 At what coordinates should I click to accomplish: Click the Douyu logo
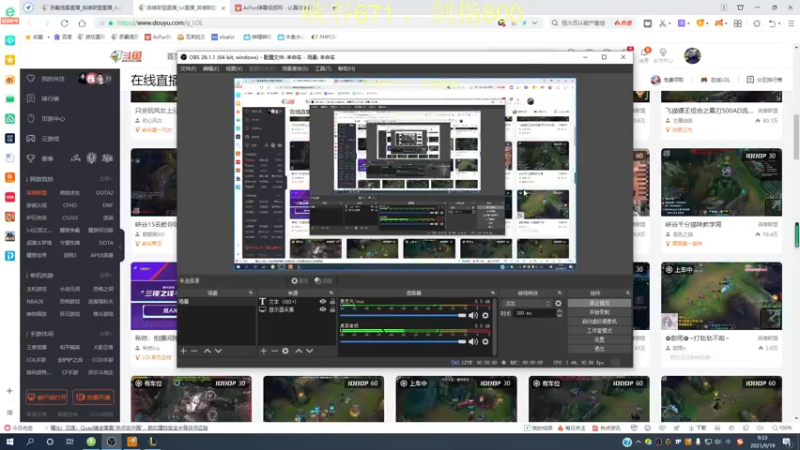click(126, 56)
